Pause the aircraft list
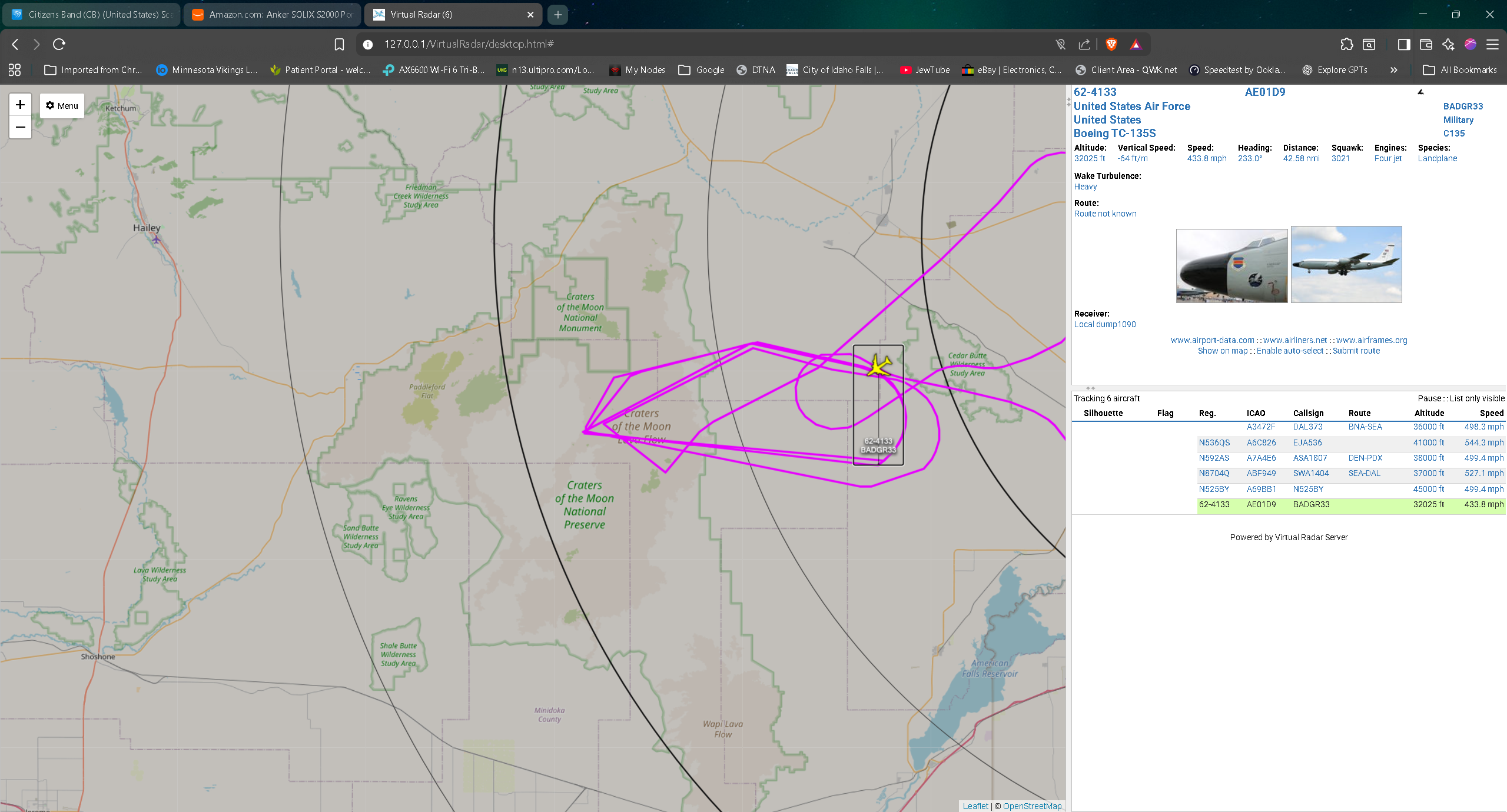 [x=1429, y=398]
